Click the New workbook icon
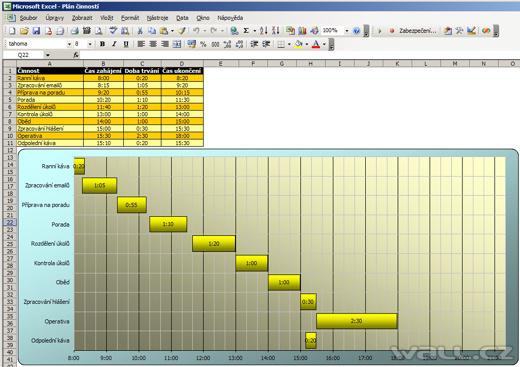 pos(12,31)
